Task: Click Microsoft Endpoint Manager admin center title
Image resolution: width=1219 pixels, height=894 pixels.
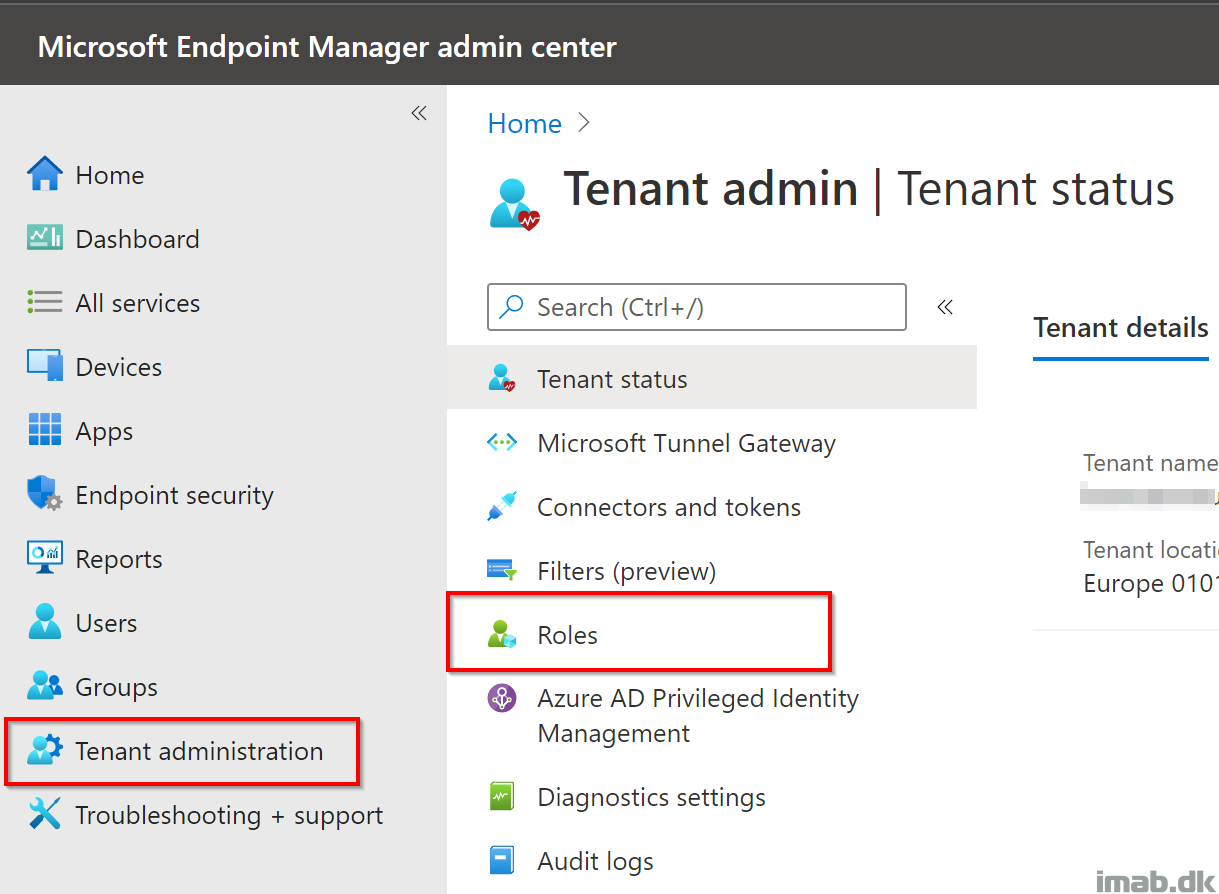Action: (327, 46)
